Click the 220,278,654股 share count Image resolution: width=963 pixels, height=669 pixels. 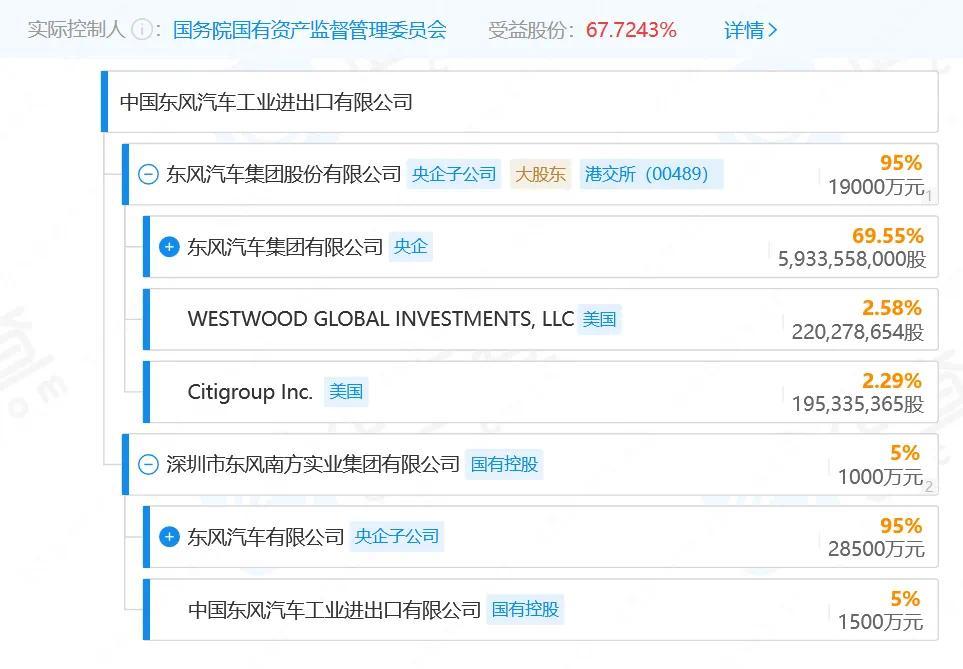pyautogui.click(x=858, y=332)
